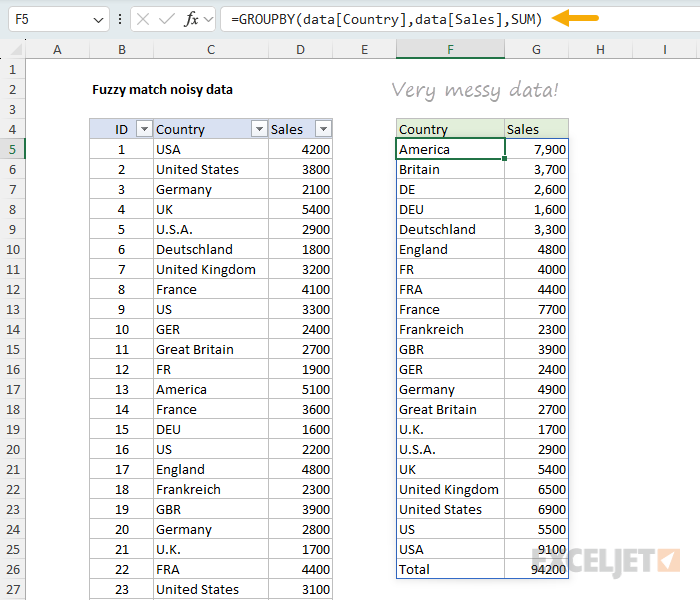
Task: Select row 5 header
Action: click(x=12, y=150)
